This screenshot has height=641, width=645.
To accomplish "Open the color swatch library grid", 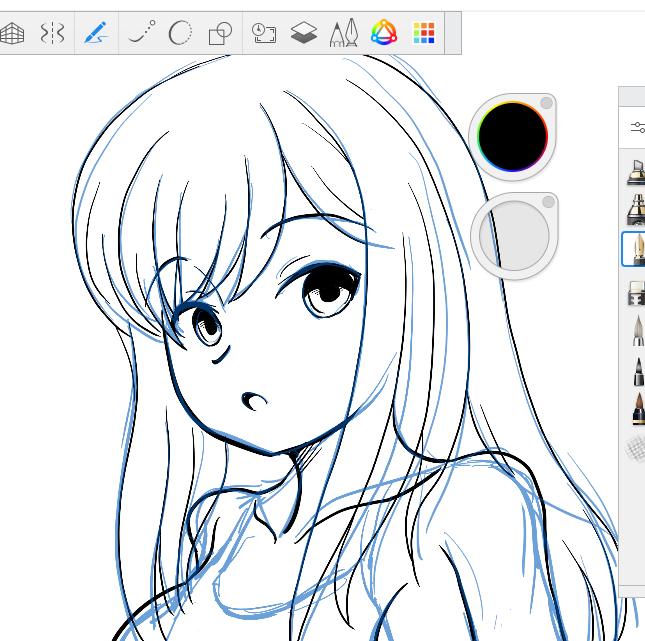I will [424, 33].
